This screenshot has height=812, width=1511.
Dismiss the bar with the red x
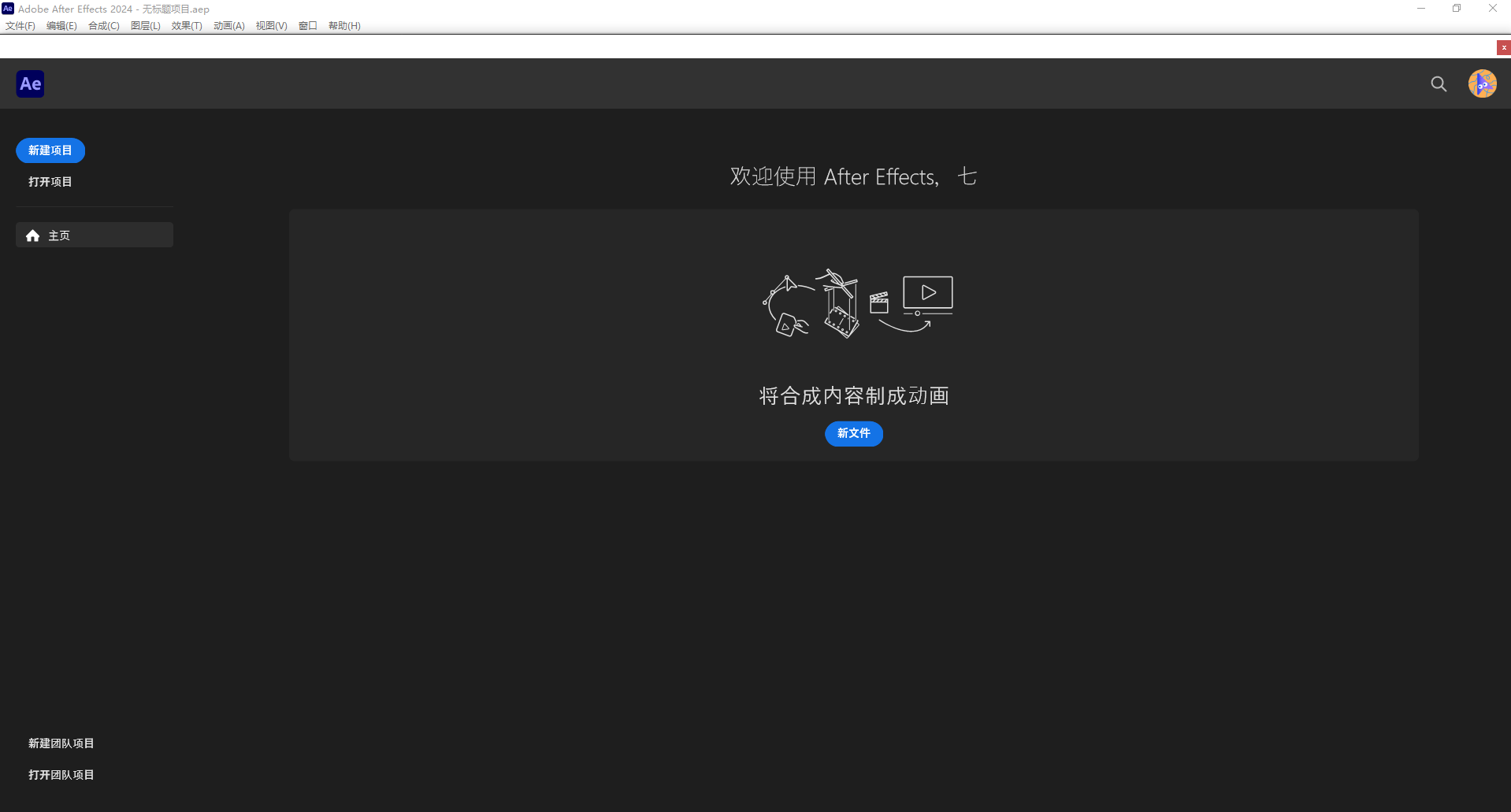pyautogui.click(x=1503, y=47)
